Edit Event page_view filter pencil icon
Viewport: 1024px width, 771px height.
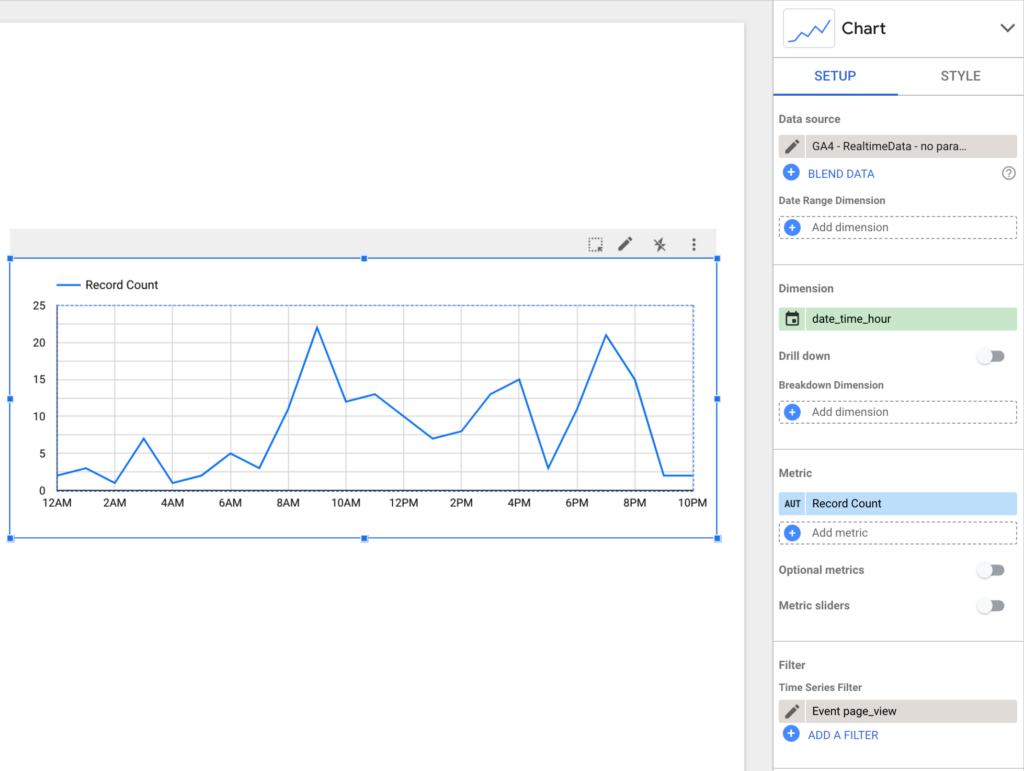pos(792,711)
